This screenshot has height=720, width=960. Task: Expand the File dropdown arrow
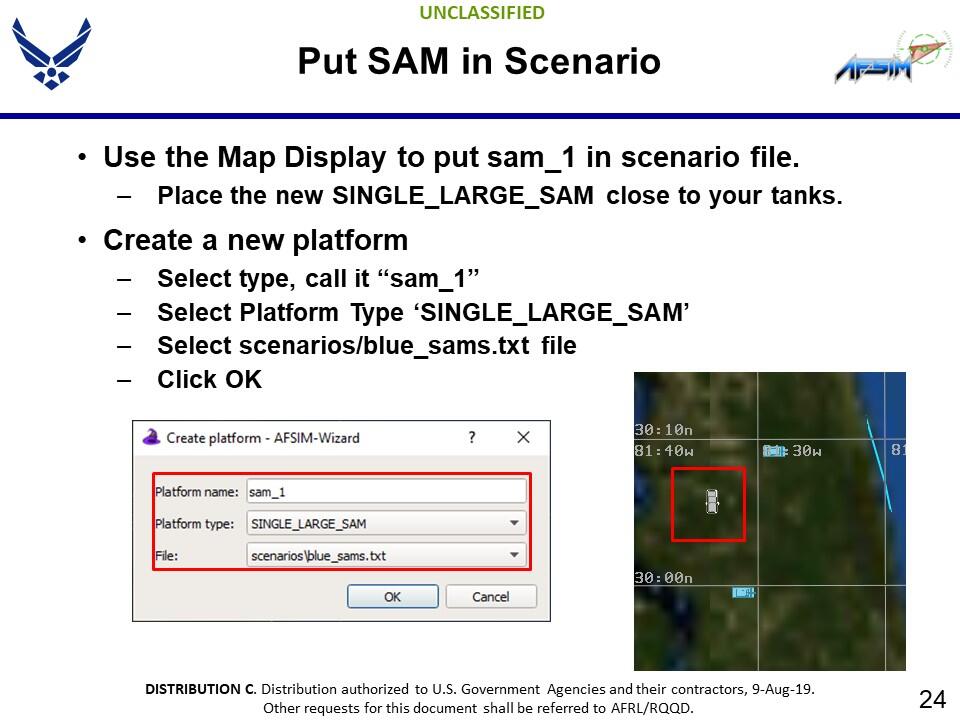(x=514, y=555)
